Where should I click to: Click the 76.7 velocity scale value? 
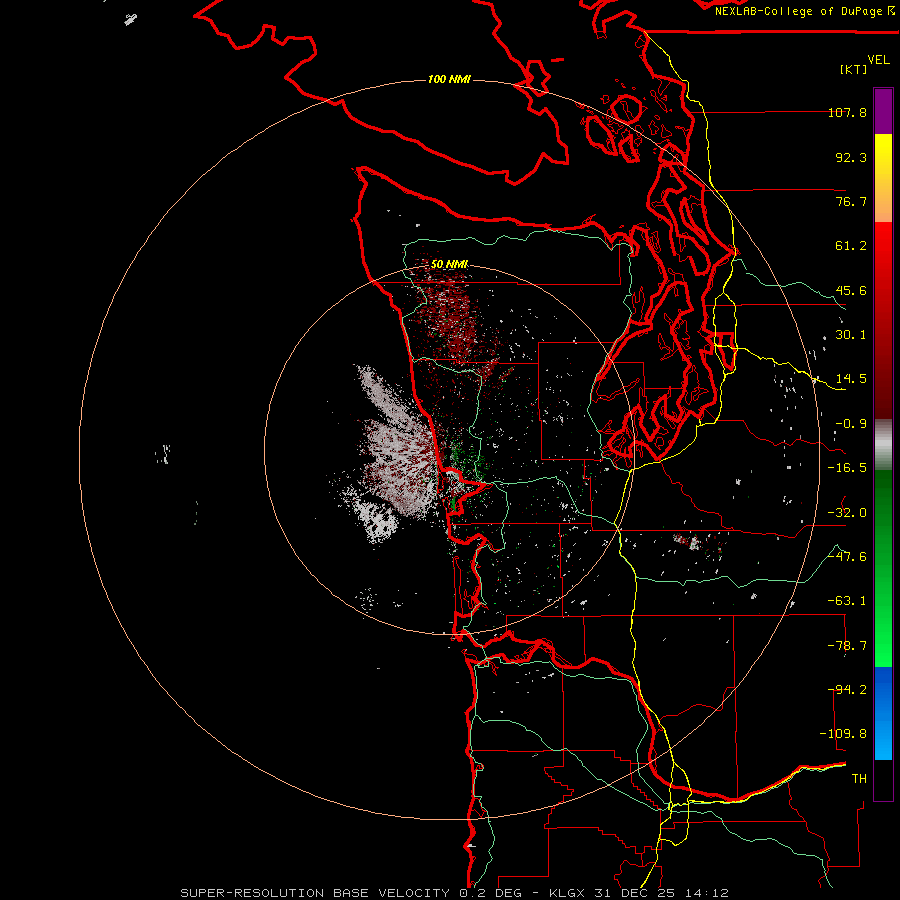[x=851, y=201]
